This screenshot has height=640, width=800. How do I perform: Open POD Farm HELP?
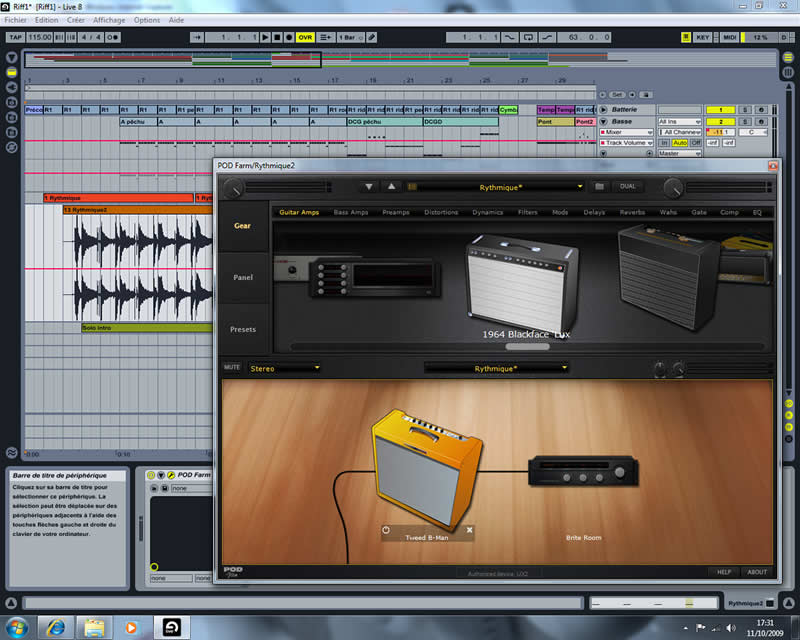[x=724, y=572]
